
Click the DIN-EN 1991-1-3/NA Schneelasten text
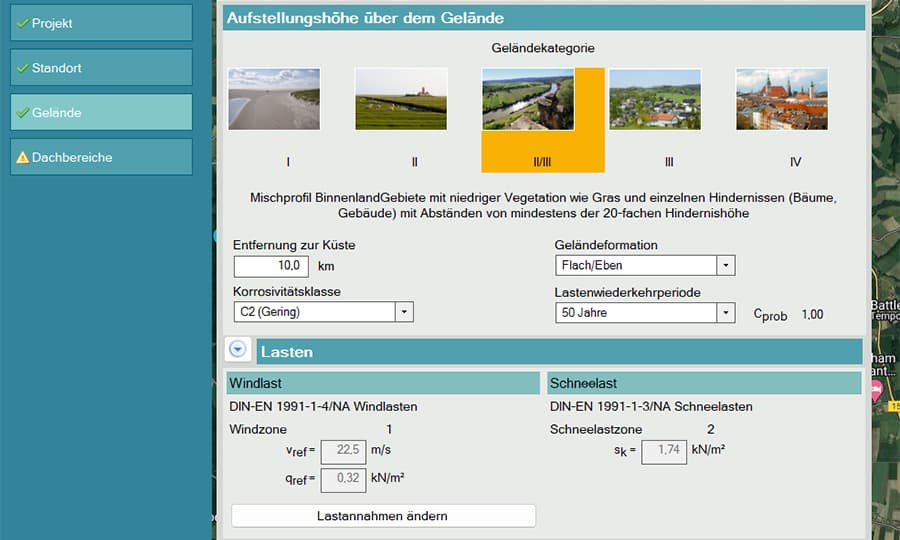pyautogui.click(x=651, y=406)
